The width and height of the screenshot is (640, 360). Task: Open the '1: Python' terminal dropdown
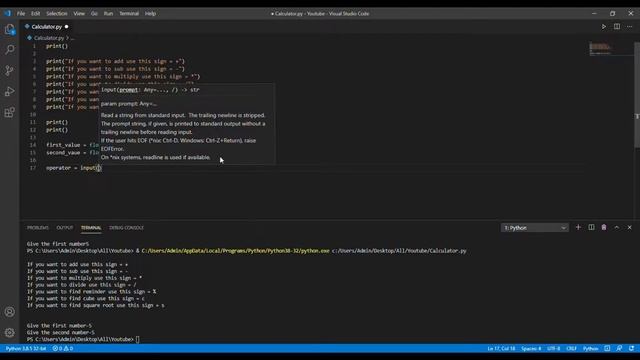pos(535,228)
